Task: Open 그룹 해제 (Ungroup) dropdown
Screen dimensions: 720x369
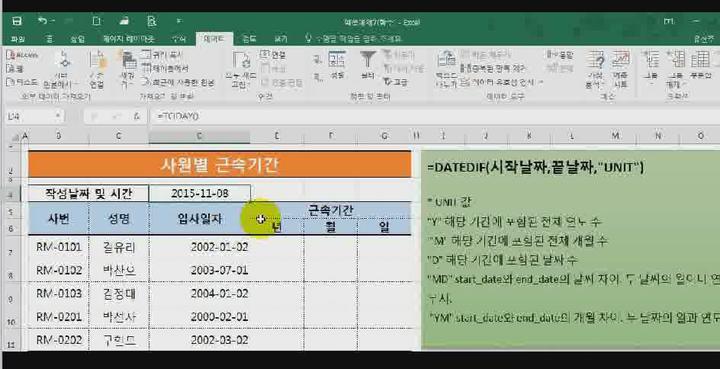Action: (675, 70)
